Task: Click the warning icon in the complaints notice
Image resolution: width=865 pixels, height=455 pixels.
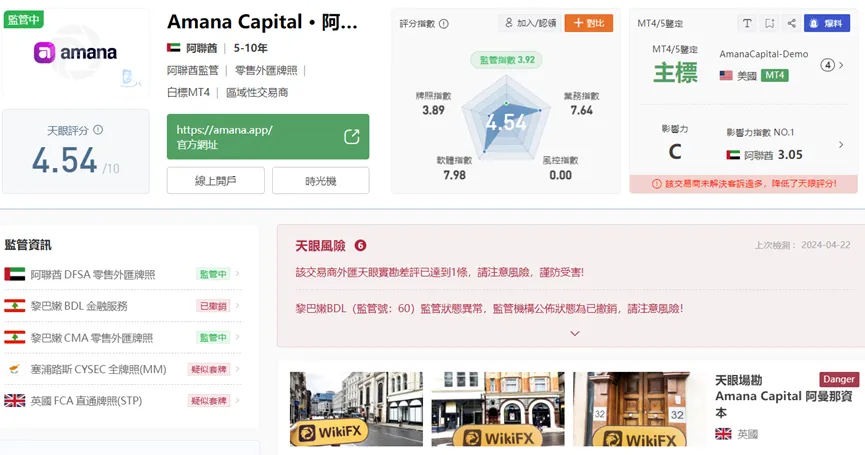Action: (656, 184)
